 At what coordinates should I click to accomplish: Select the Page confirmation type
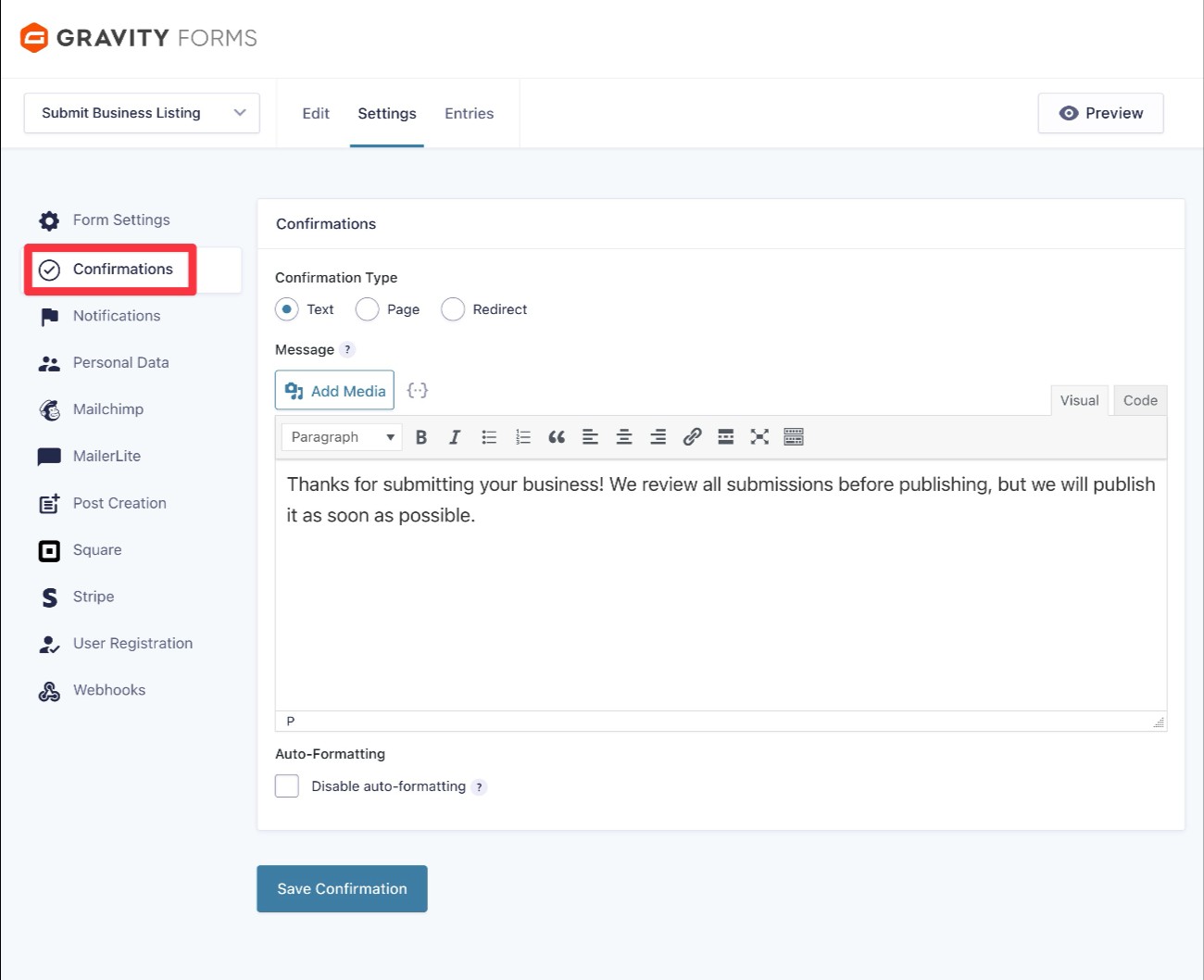click(x=368, y=309)
